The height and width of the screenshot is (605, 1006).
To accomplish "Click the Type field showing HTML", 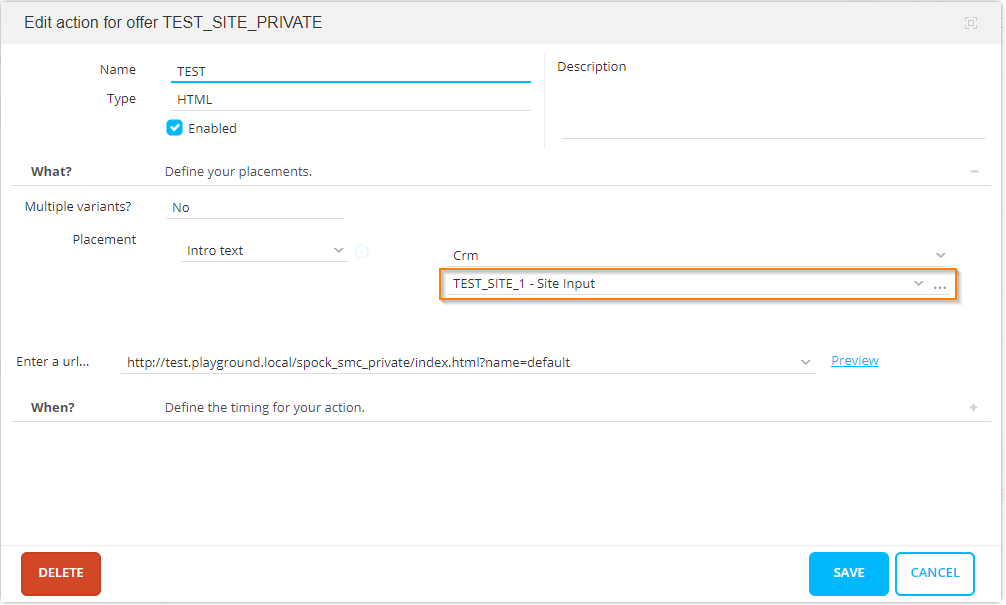I will click(x=350, y=99).
